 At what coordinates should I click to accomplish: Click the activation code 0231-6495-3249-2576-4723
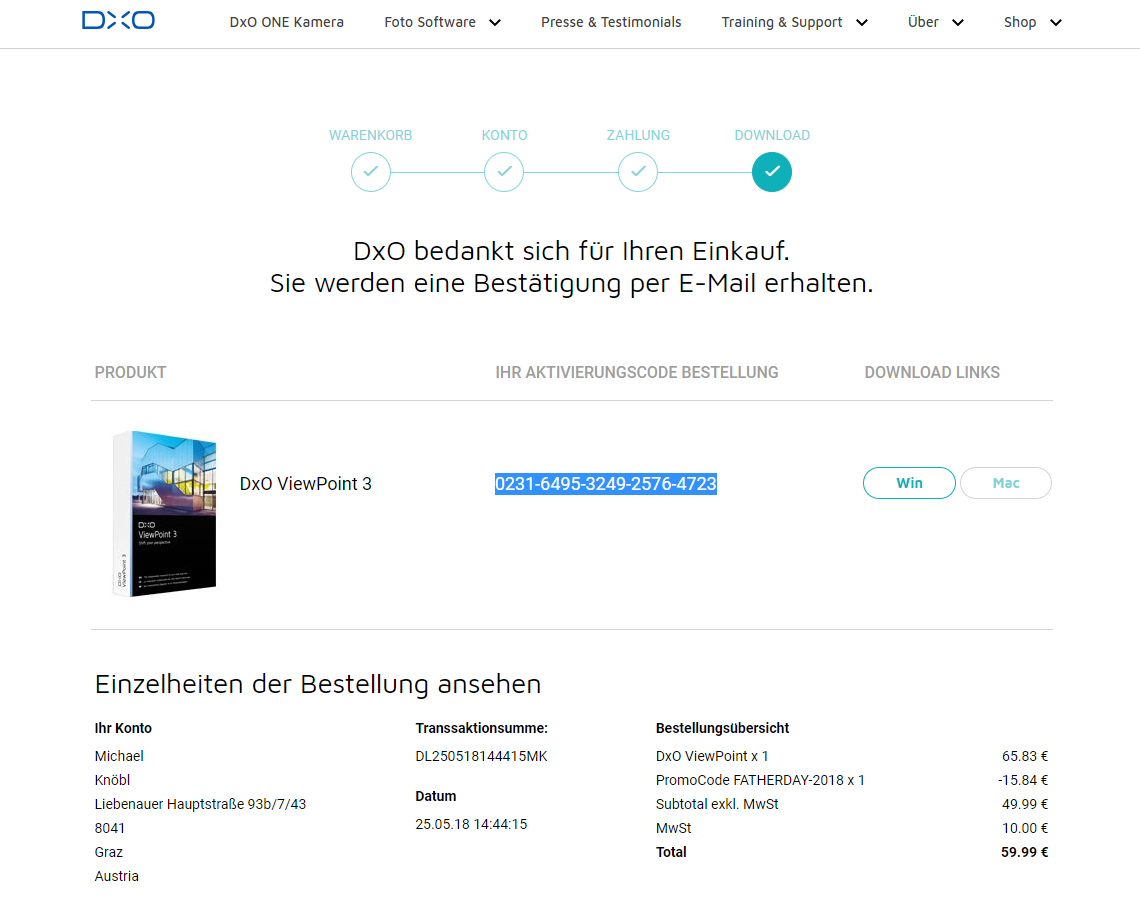606,484
